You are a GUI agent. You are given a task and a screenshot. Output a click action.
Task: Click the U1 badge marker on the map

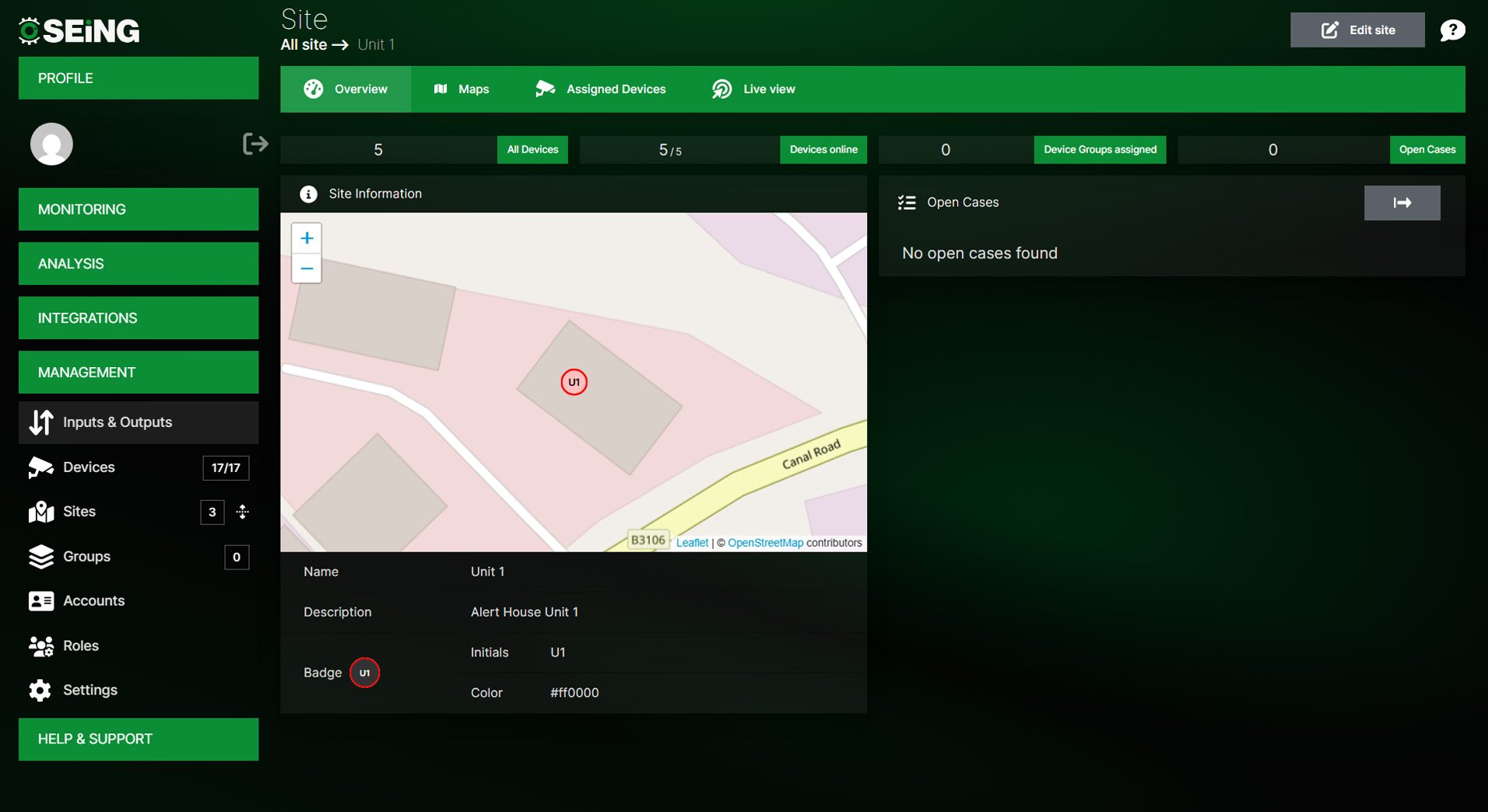(574, 382)
